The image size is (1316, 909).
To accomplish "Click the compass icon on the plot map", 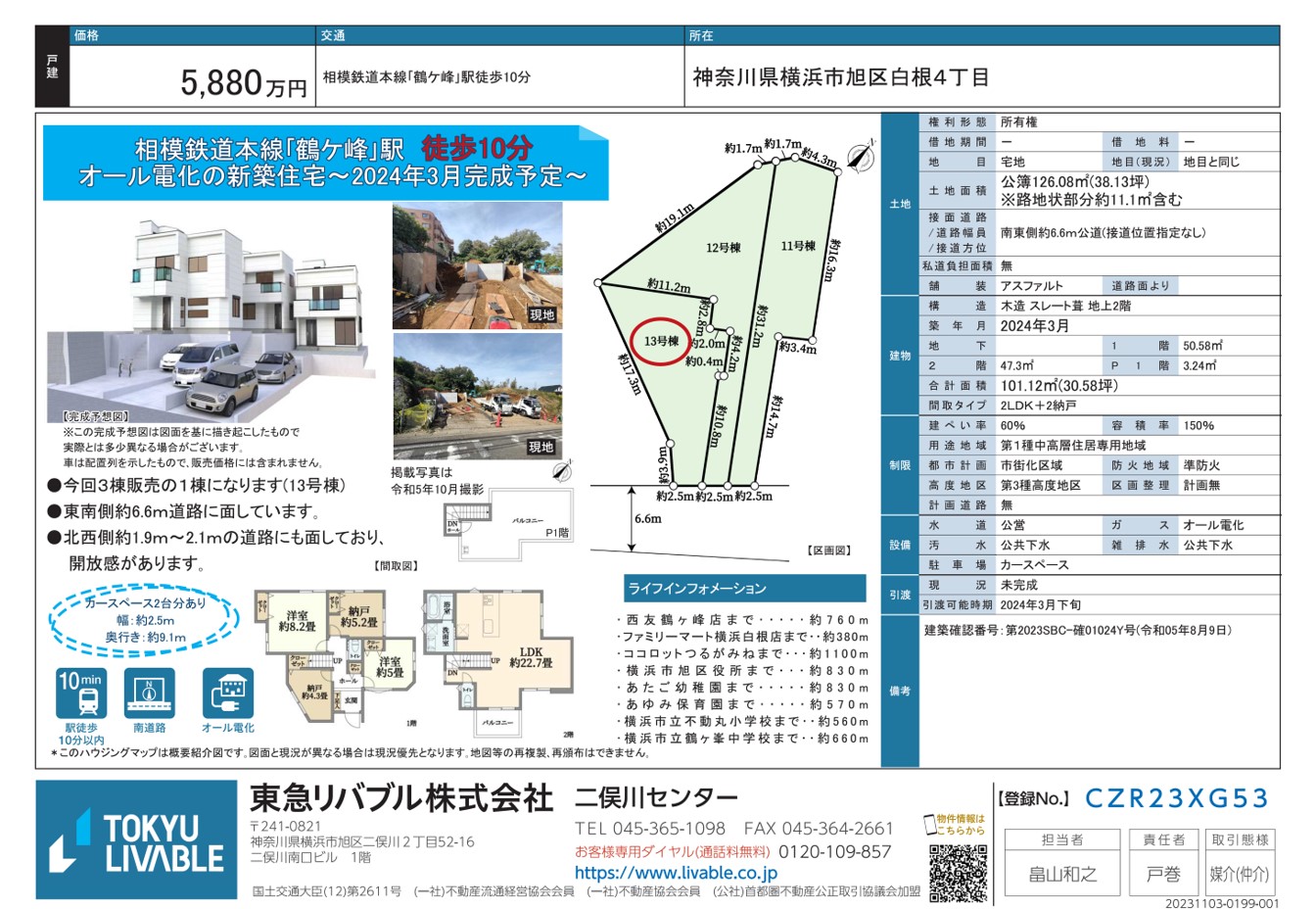I will 858,157.
